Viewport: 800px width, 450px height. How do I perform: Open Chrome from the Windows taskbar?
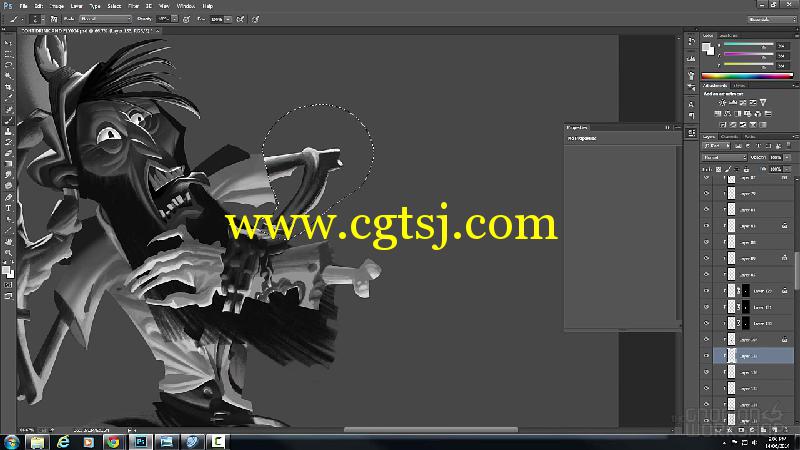pos(114,442)
